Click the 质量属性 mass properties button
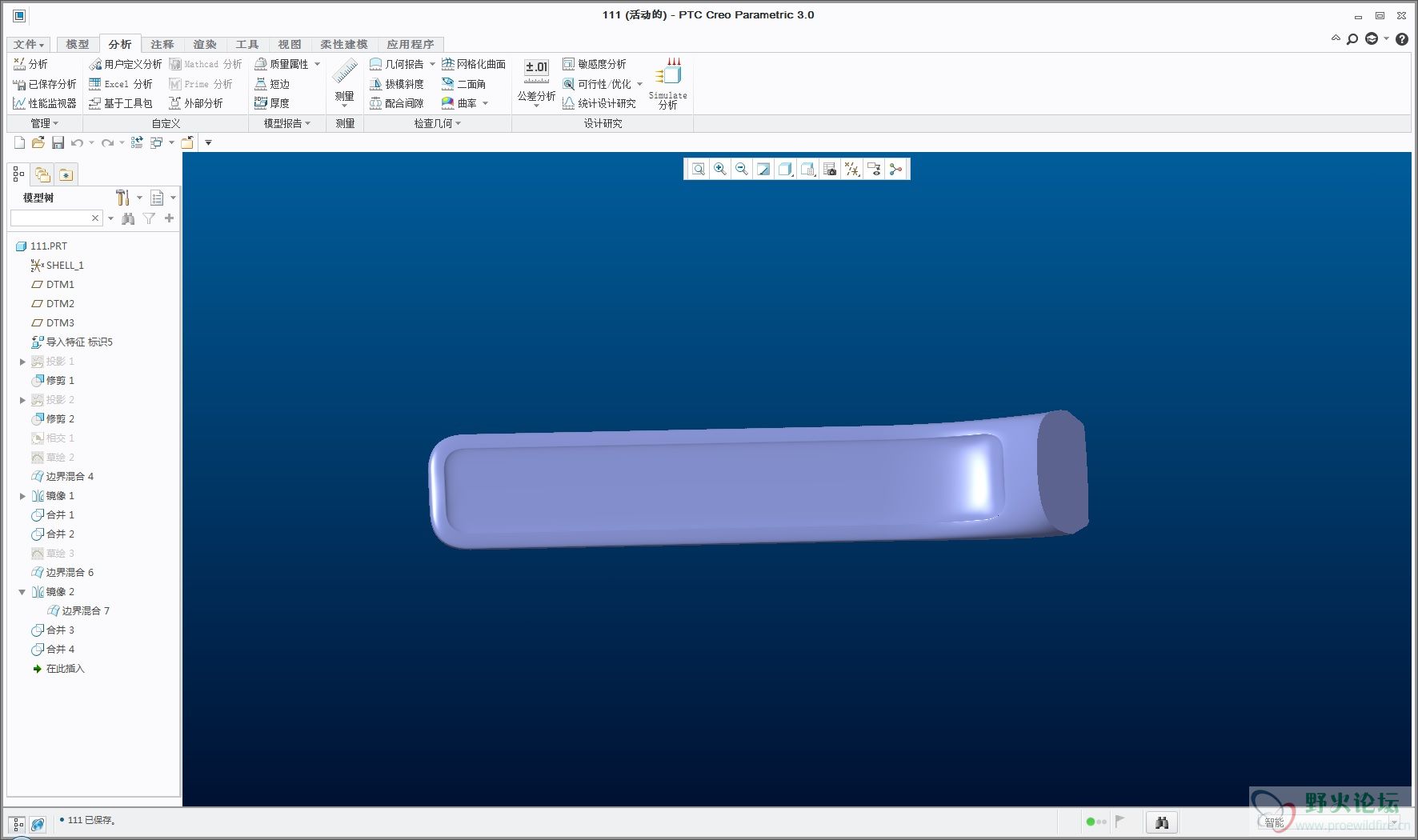This screenshot has width=1418, height=840. click(282, 64)
